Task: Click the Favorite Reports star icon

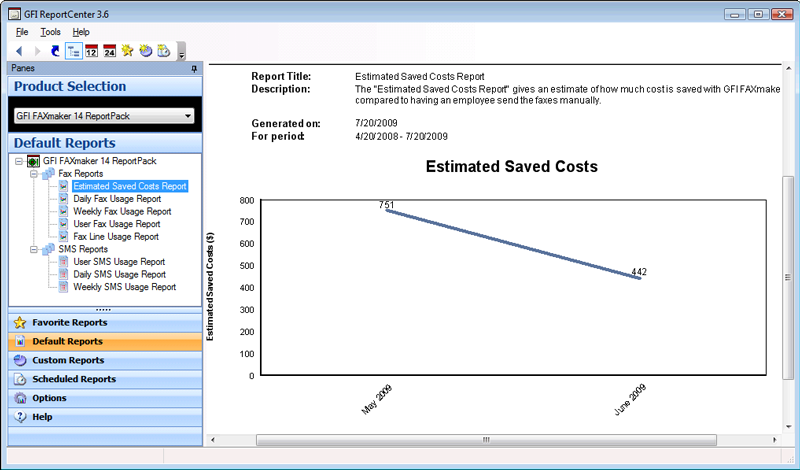Action: (x=20, y=323)
